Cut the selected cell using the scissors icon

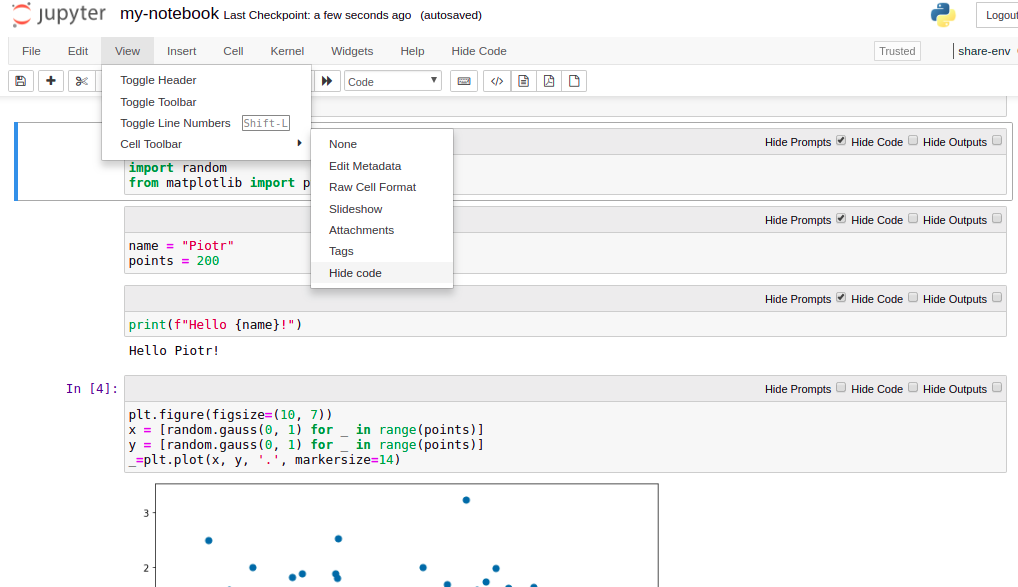[x=82, y=81]
